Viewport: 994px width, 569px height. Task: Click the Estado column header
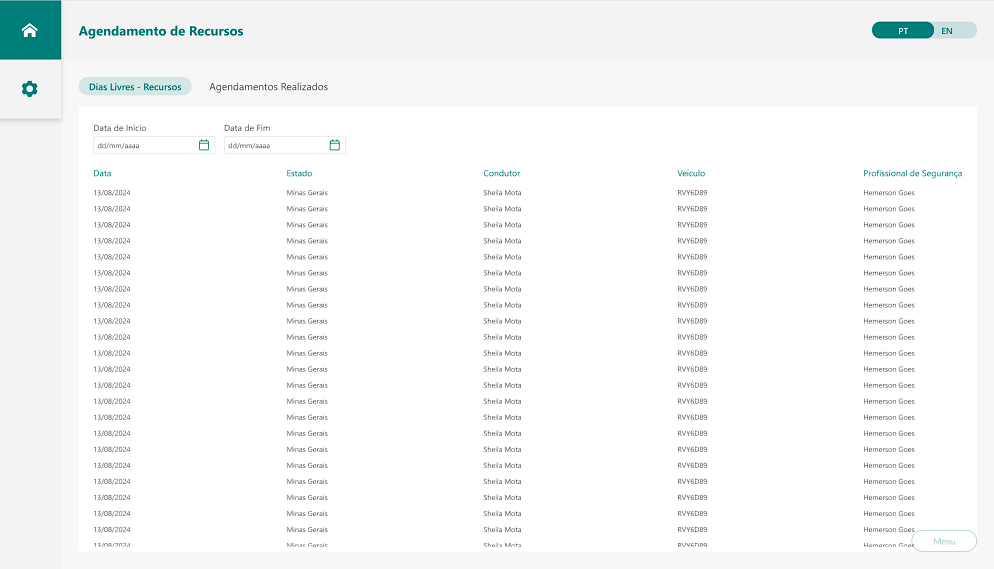299,173
